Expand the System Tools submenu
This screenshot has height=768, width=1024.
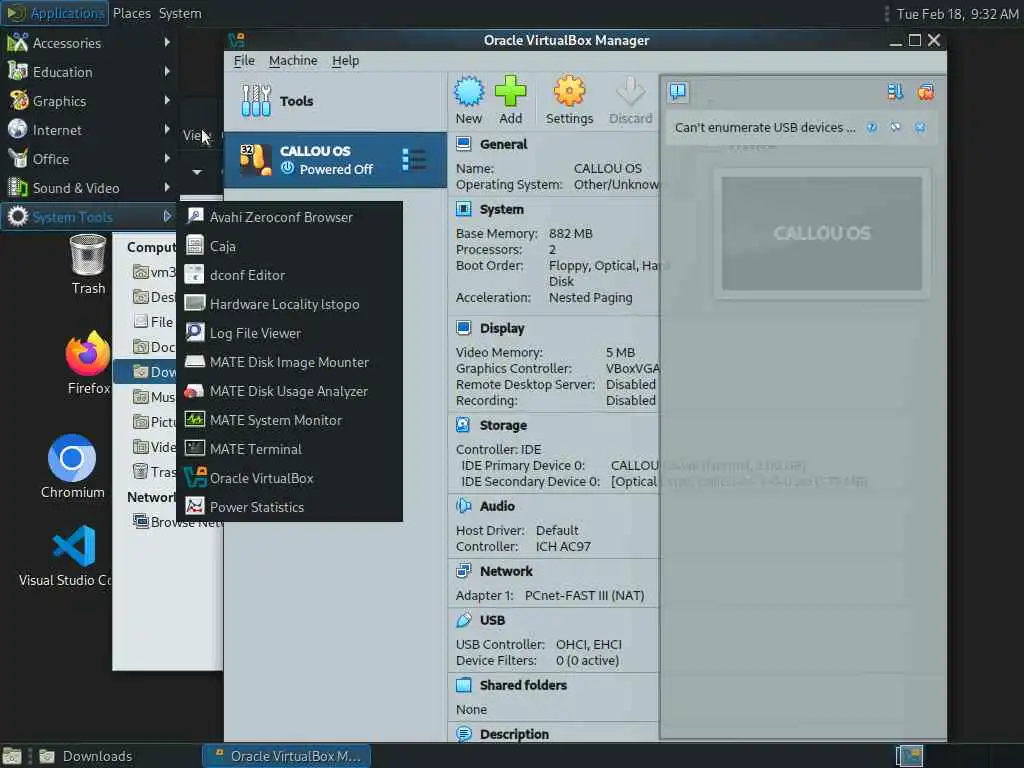pyautogui.click(x=89, y=217)
